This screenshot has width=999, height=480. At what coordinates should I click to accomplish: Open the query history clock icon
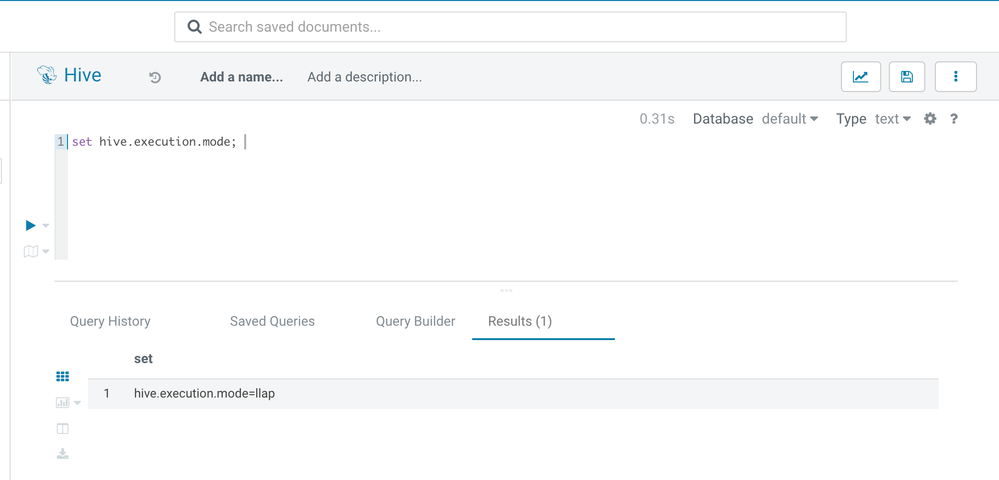155,78
